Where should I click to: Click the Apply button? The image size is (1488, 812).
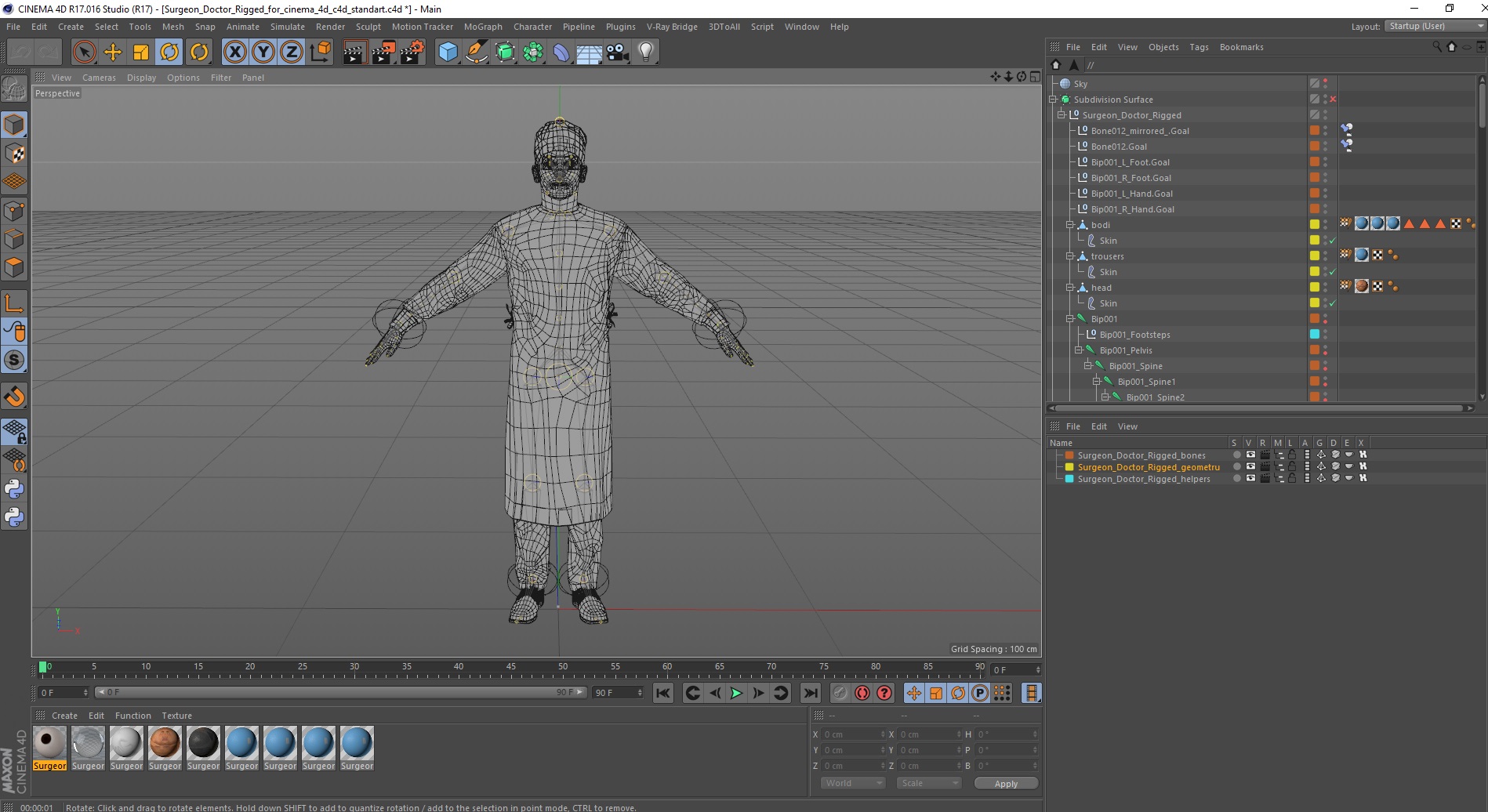click(1006, 783)
